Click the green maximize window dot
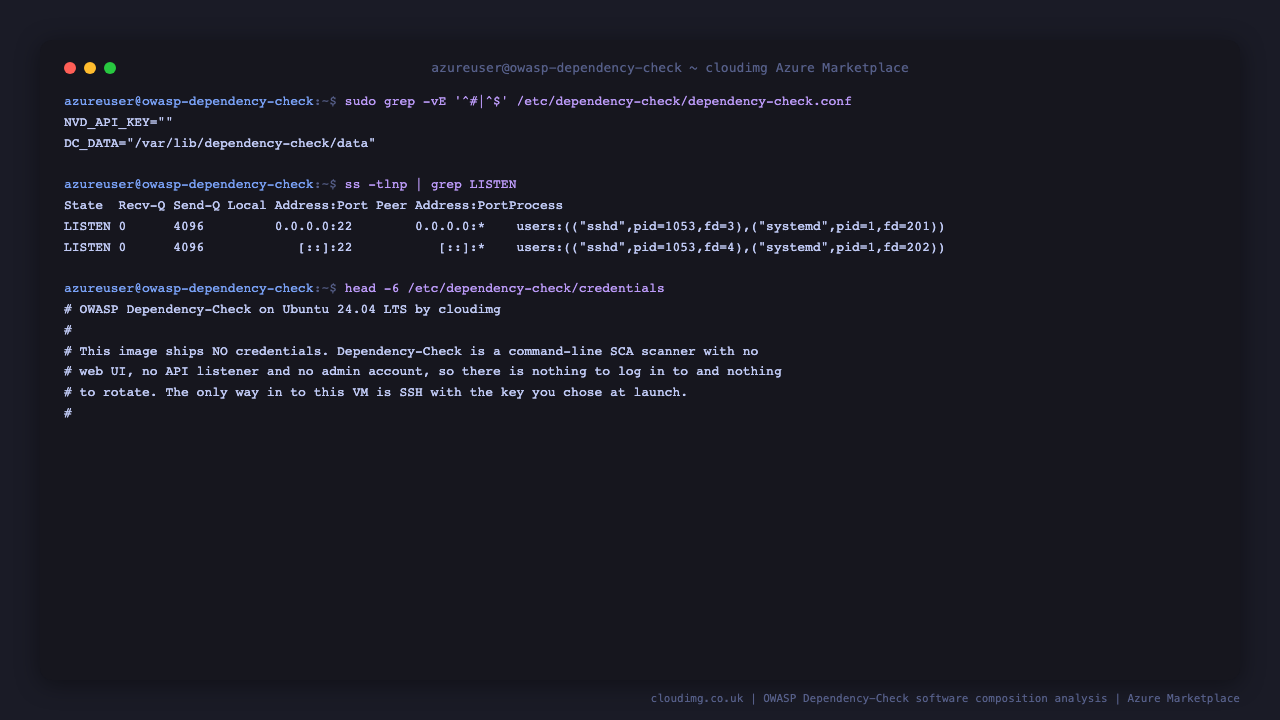The image size is (1280, 720). (x=110, y=68)
